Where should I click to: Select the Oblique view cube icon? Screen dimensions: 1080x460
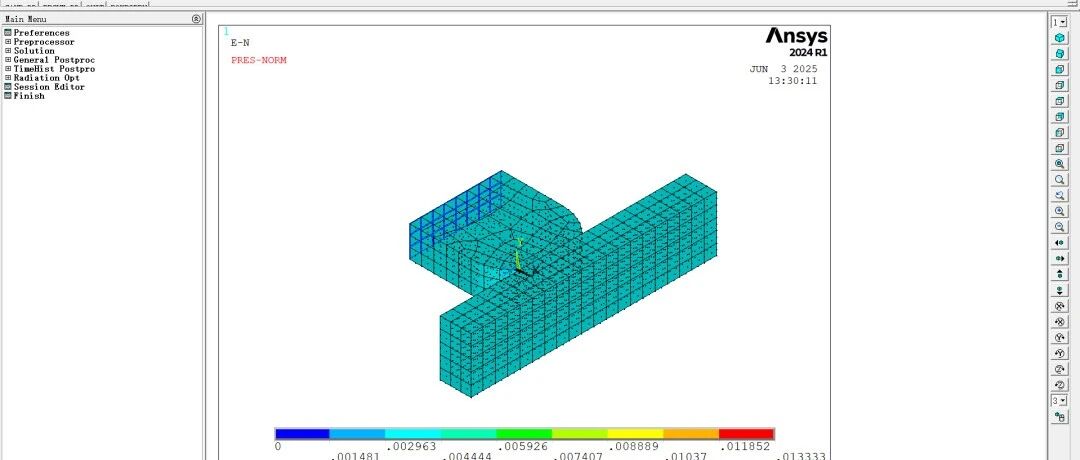click(x=1060, y=53)
